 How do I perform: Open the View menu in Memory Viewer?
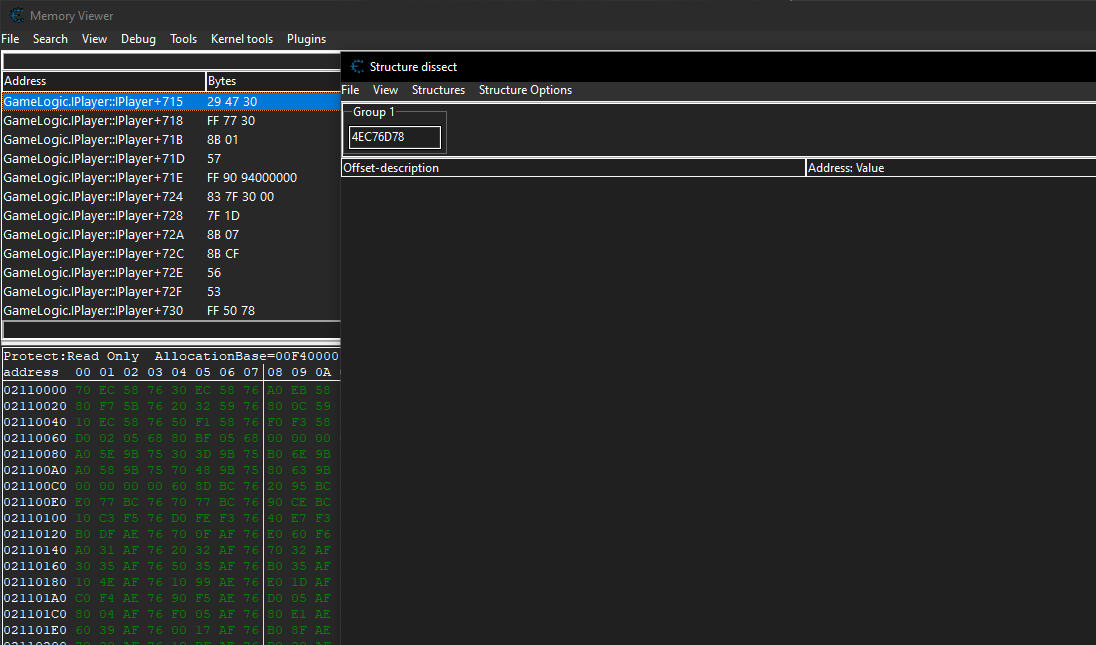(x=94, y=39)
